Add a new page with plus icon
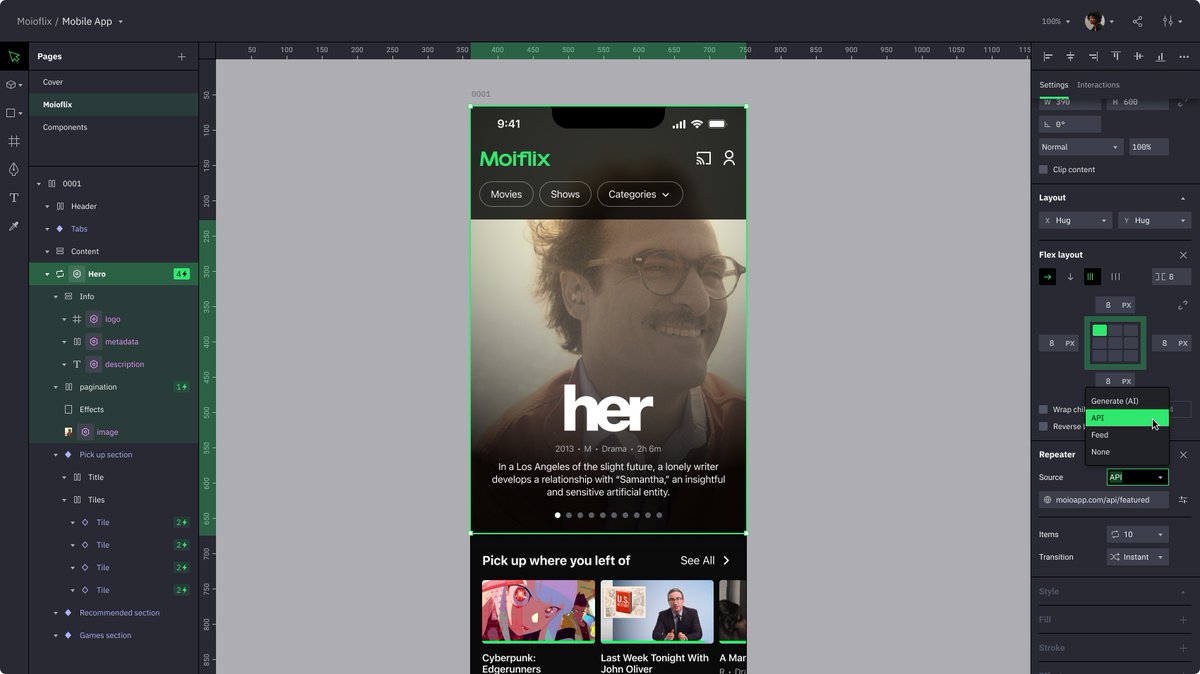The height and width of the screenshot is (674, 1200). pyautogui.click(x=181, y=57)
